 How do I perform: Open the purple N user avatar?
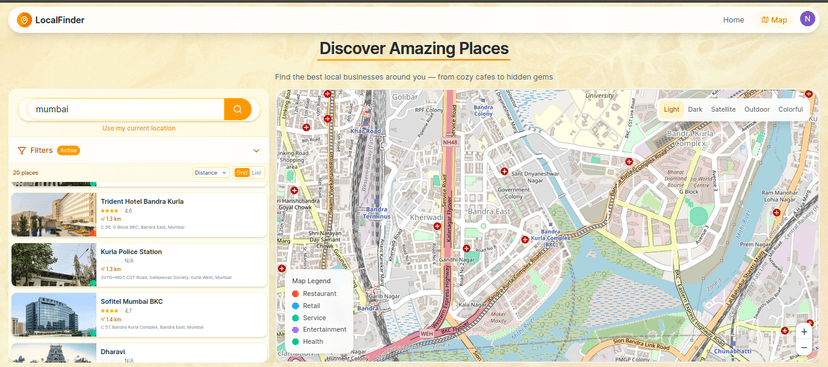pos(807,19)
